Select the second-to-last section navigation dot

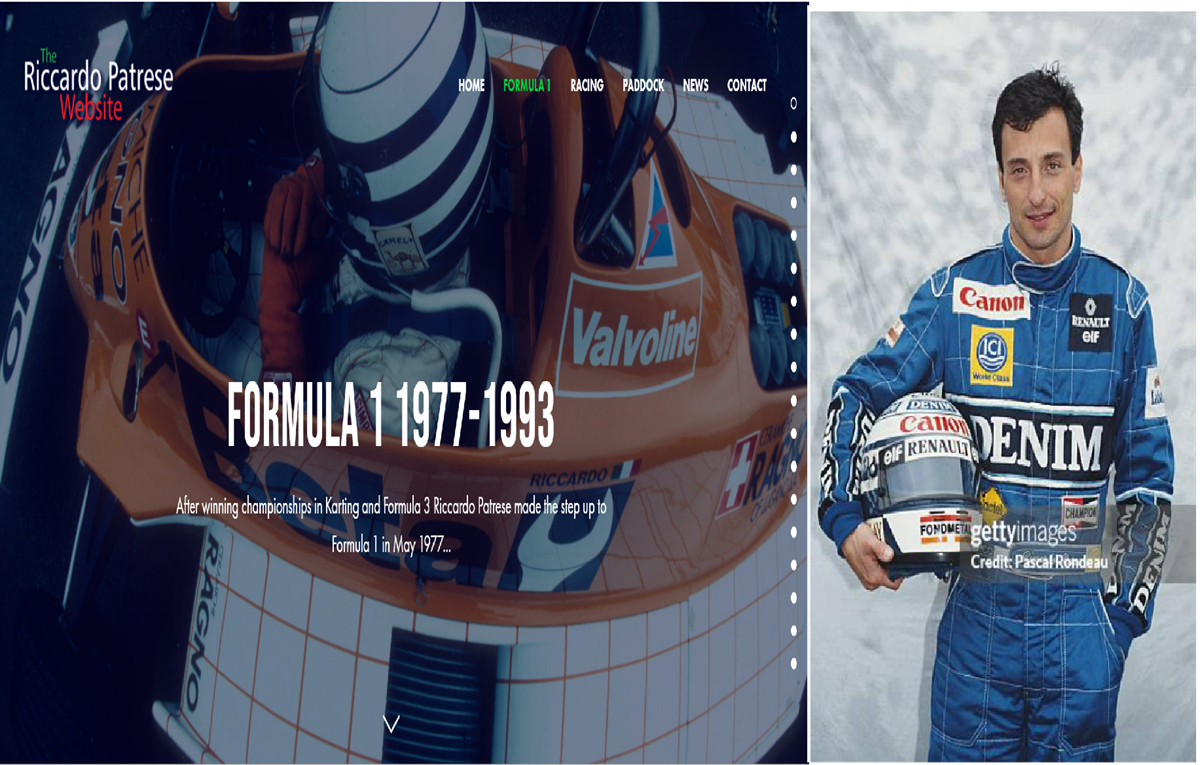(794, 630)
